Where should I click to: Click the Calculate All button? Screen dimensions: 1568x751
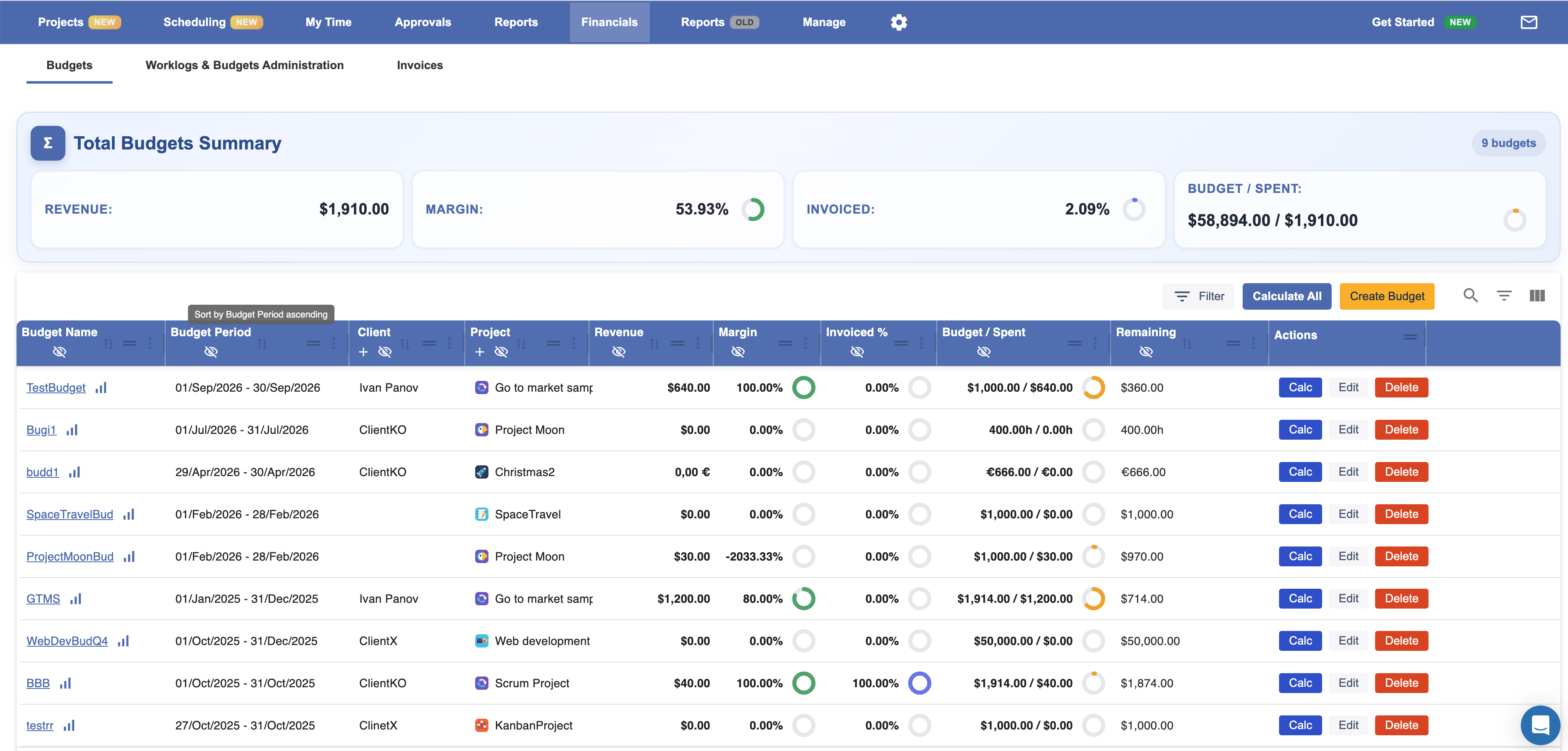click(x=1287, y=296)
